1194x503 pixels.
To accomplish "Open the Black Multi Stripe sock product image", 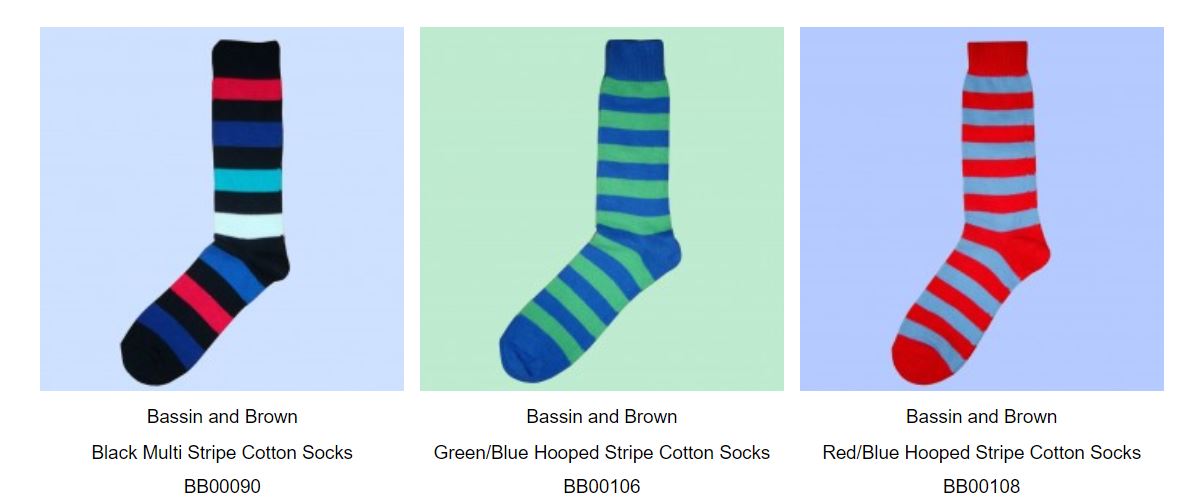I will (x=222, y=209).
